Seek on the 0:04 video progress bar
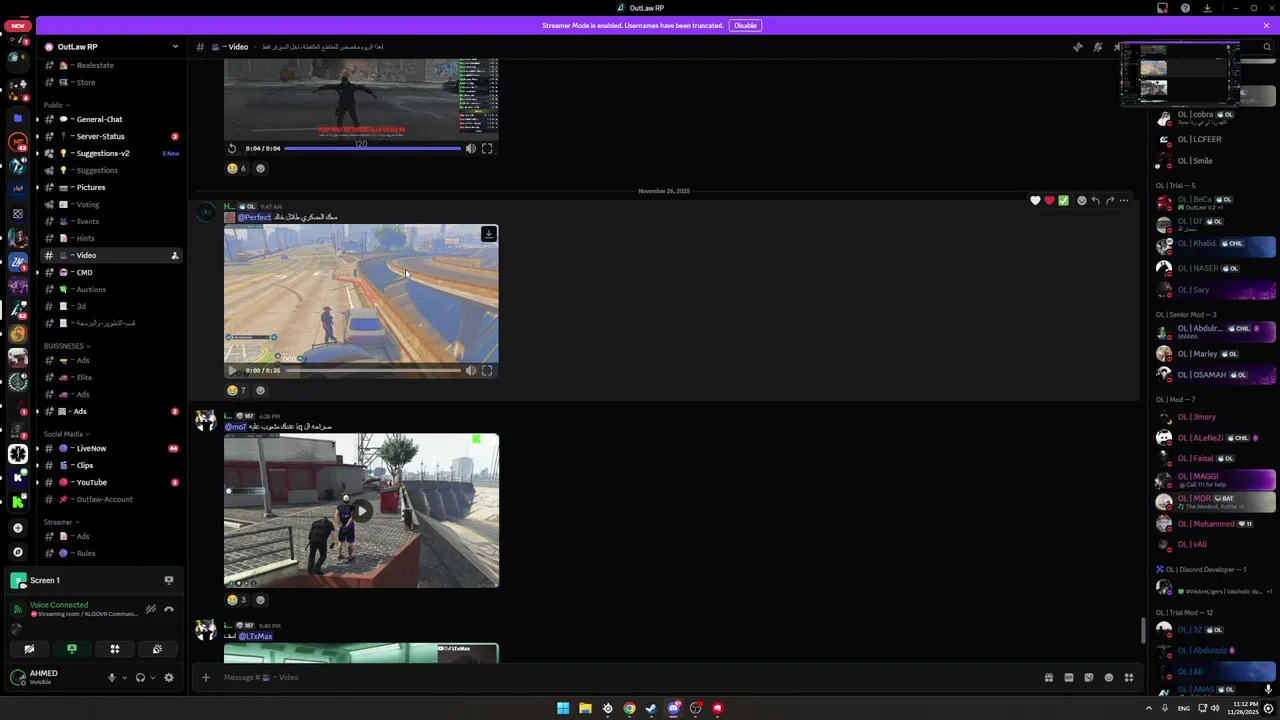Image resolution: width=1280 pixels, height=720 pixels. click(x=373, y=148)
